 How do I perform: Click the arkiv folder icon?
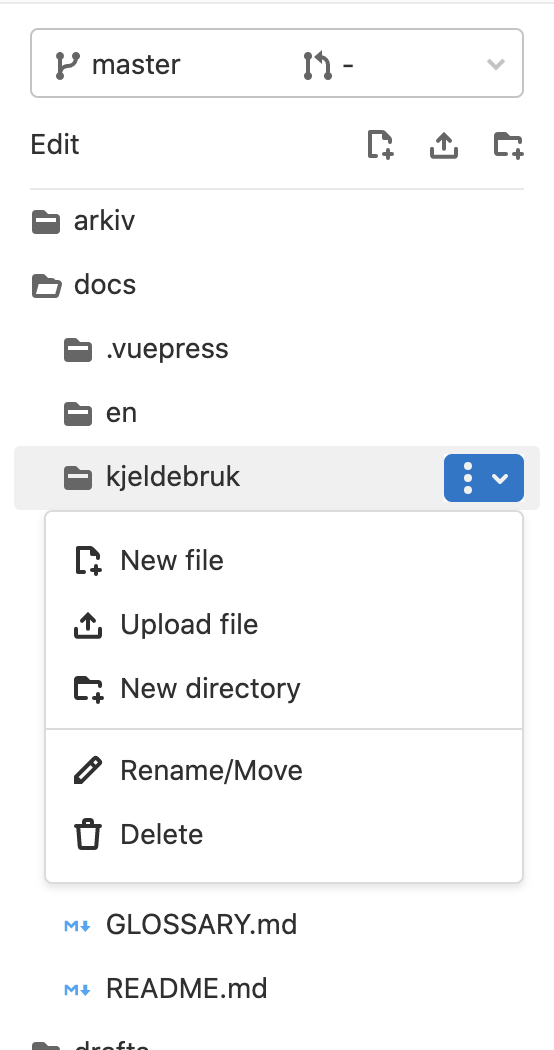click(x=46, y=222)
